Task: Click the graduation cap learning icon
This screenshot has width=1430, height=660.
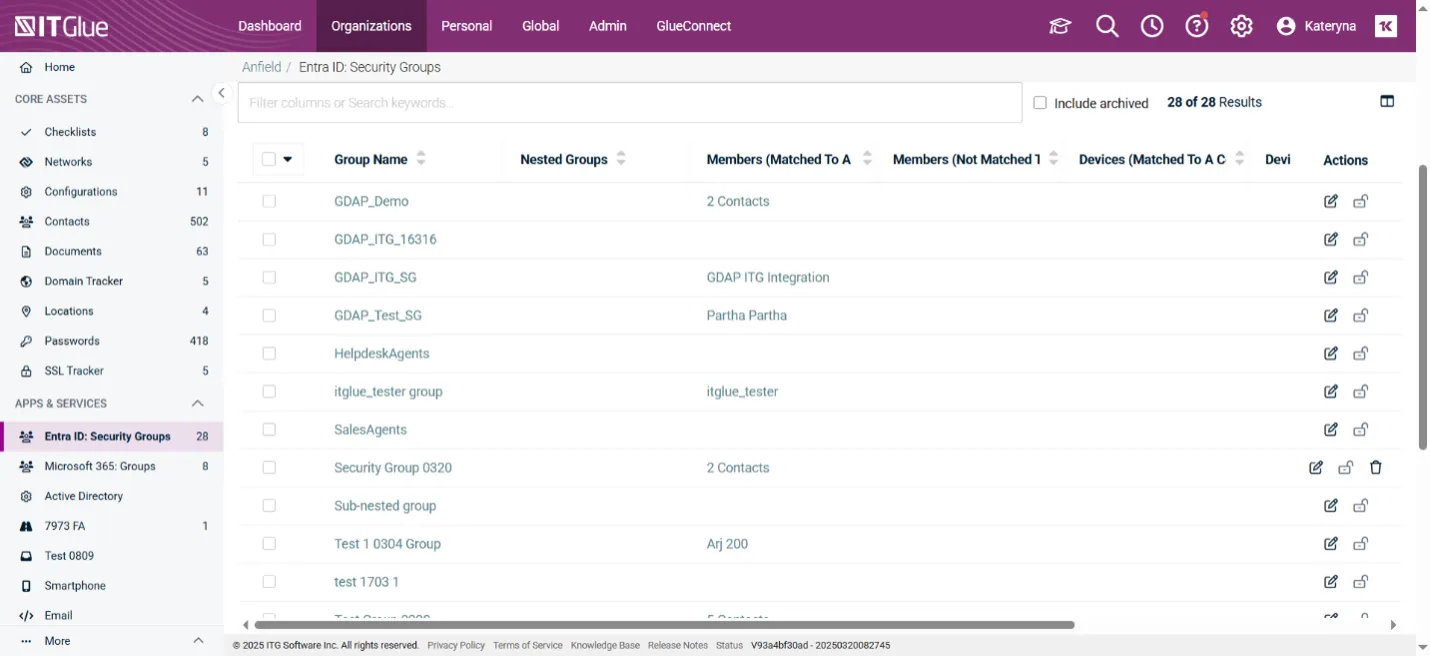Action: click(x=1060, y=26)
